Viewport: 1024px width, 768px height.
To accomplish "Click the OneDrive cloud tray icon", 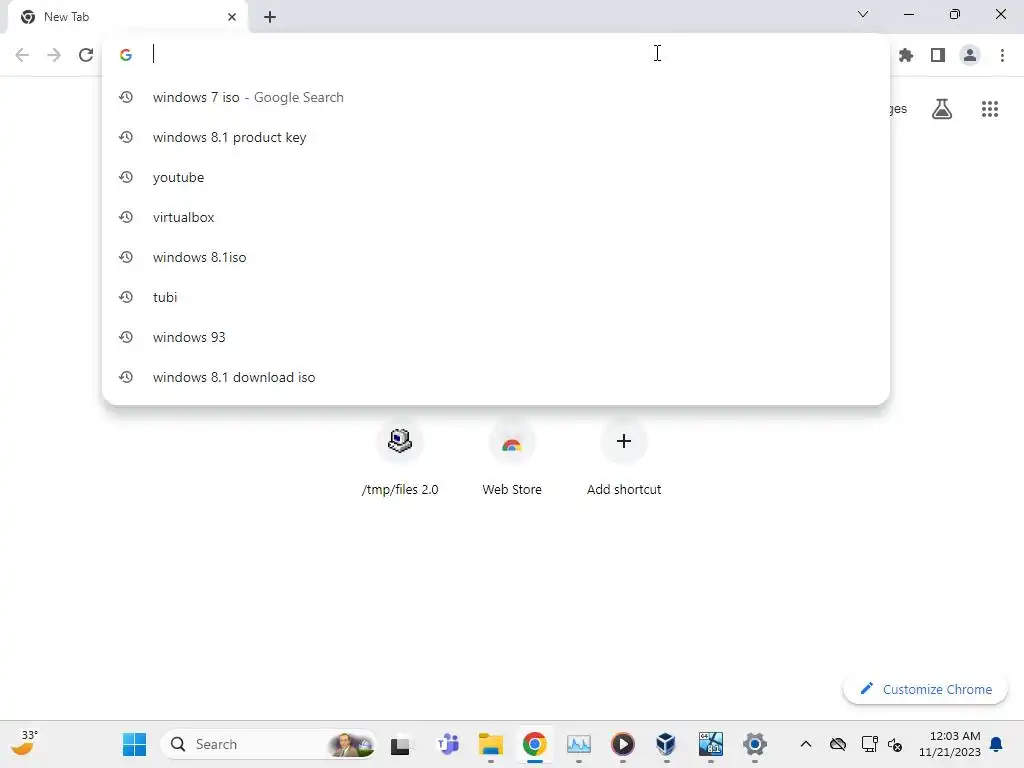I will (838, 744).
